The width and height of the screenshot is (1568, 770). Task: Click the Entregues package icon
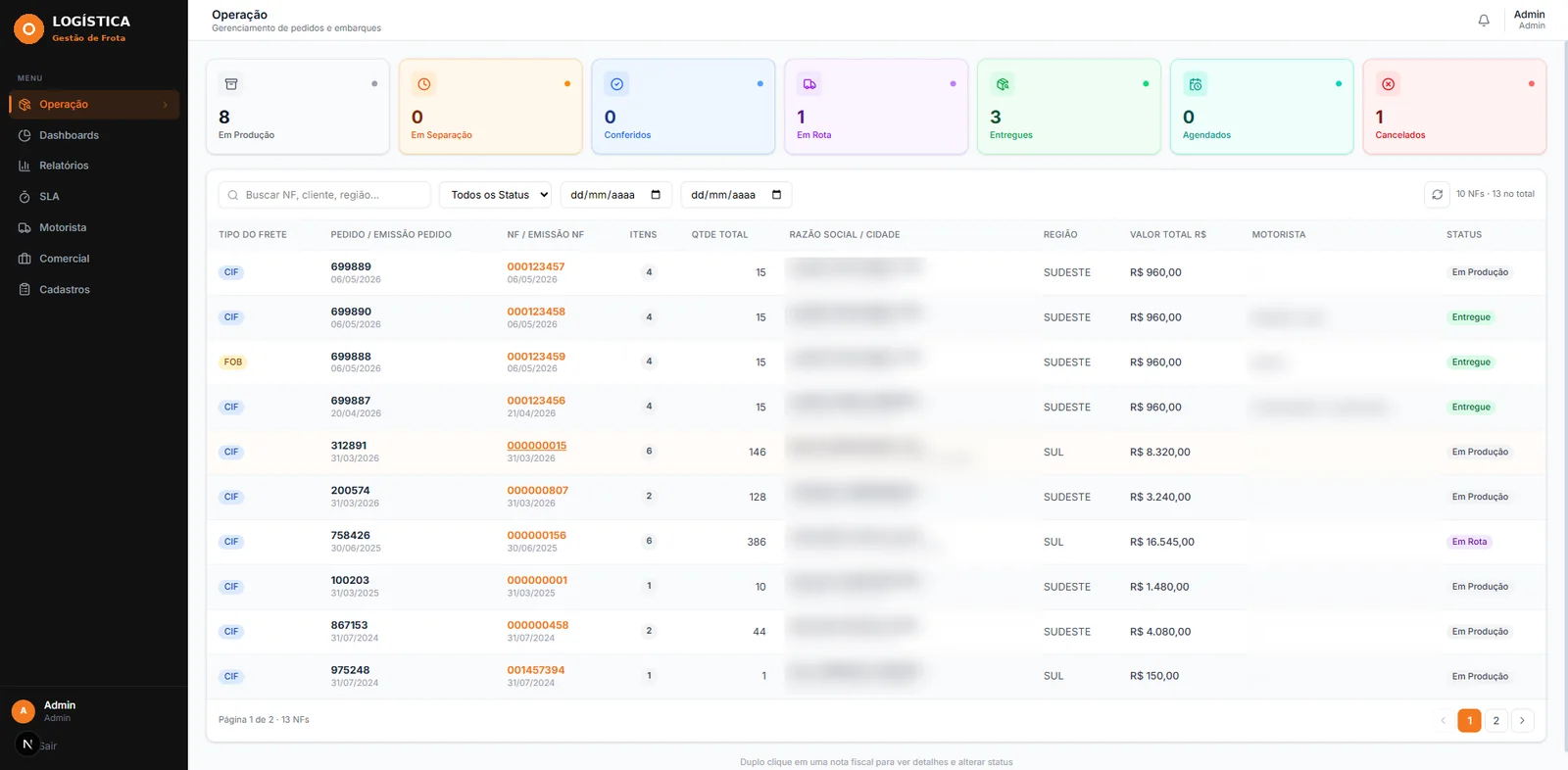pos(1003,84)
